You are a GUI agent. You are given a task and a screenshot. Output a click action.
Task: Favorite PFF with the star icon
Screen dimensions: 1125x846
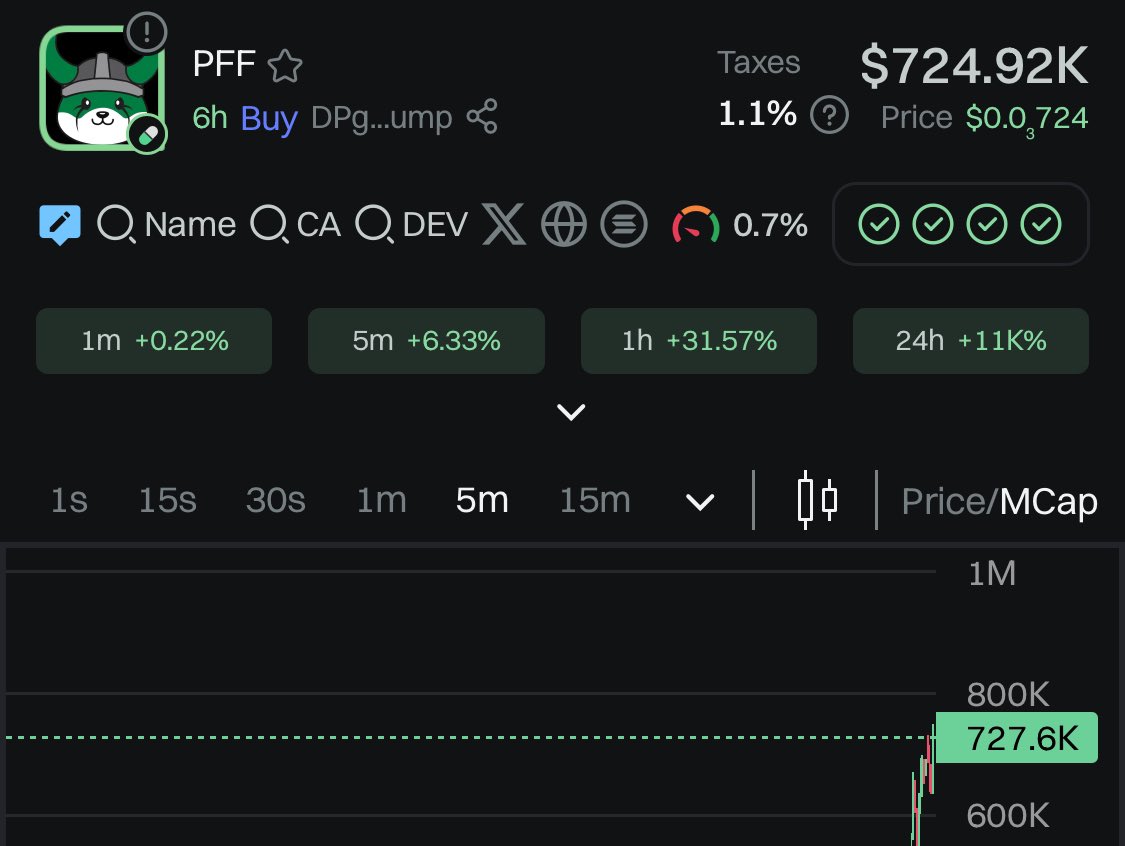(285, 66)
